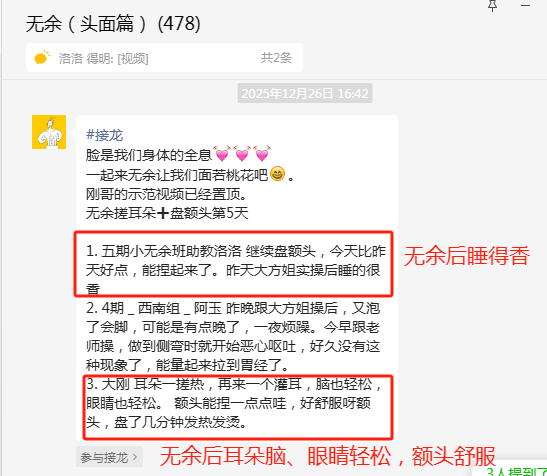Viewport: 547px width, 476px height.
Task: Open the sender's yellow avatar profile
Action: coord(49,132)
